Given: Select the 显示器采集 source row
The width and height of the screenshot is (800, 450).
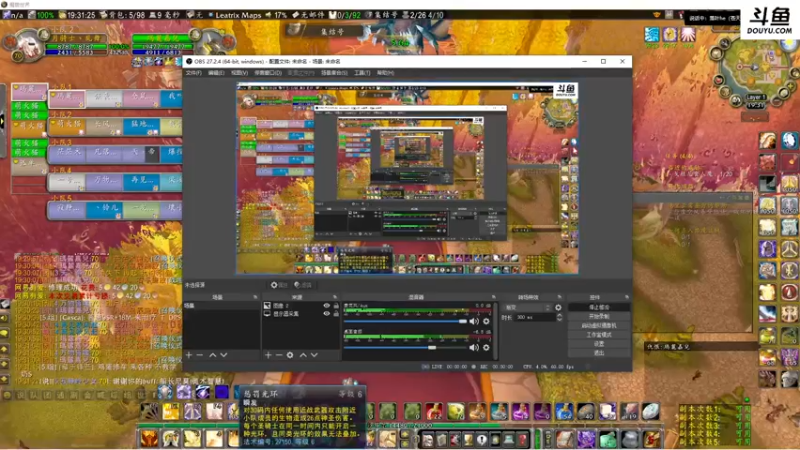Looking at the screenshot, I should (x=301, y=313).
